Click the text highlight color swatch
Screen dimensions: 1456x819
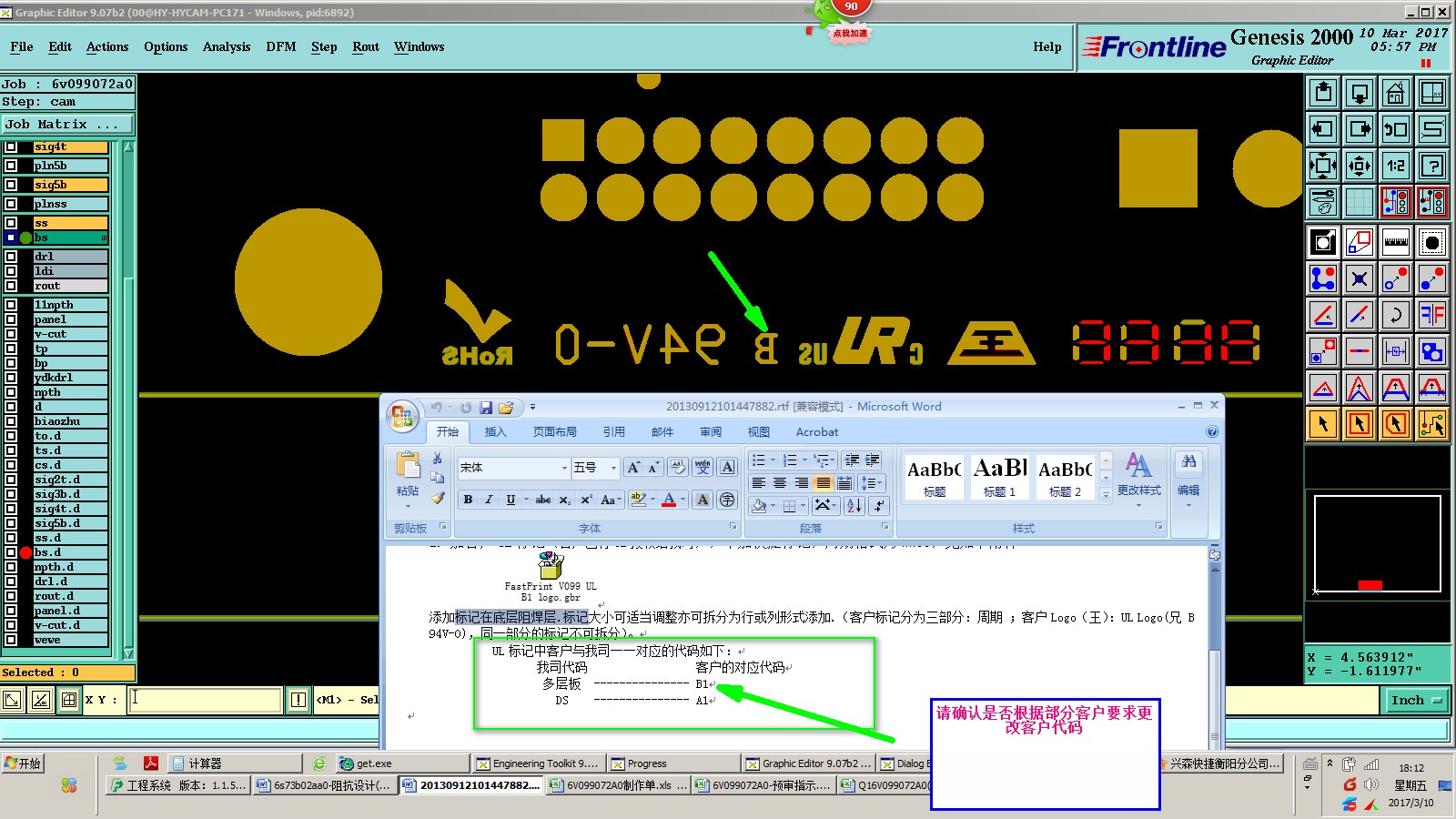click(x=639, y=500)
